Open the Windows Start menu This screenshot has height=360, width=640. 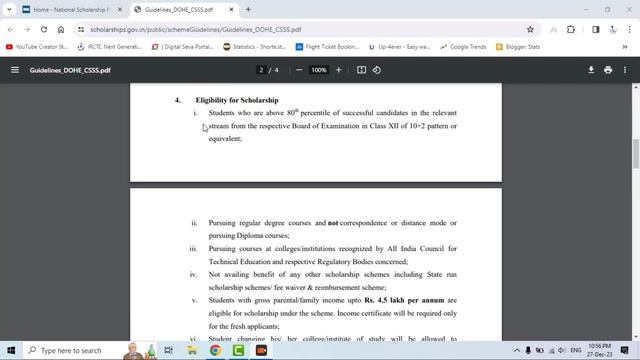tap(11, 350)
